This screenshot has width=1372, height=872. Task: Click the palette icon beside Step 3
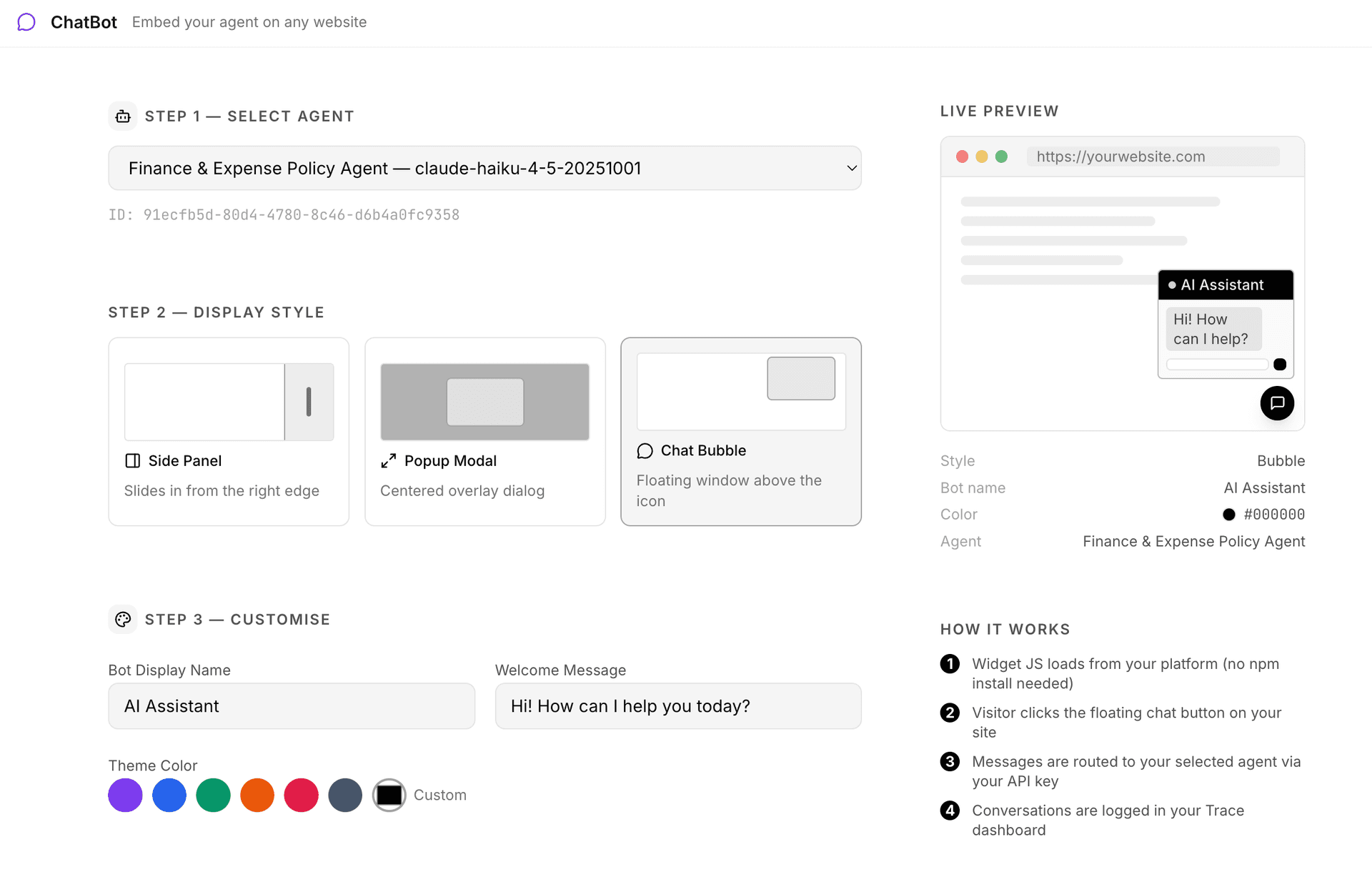[x=123, y=620]
